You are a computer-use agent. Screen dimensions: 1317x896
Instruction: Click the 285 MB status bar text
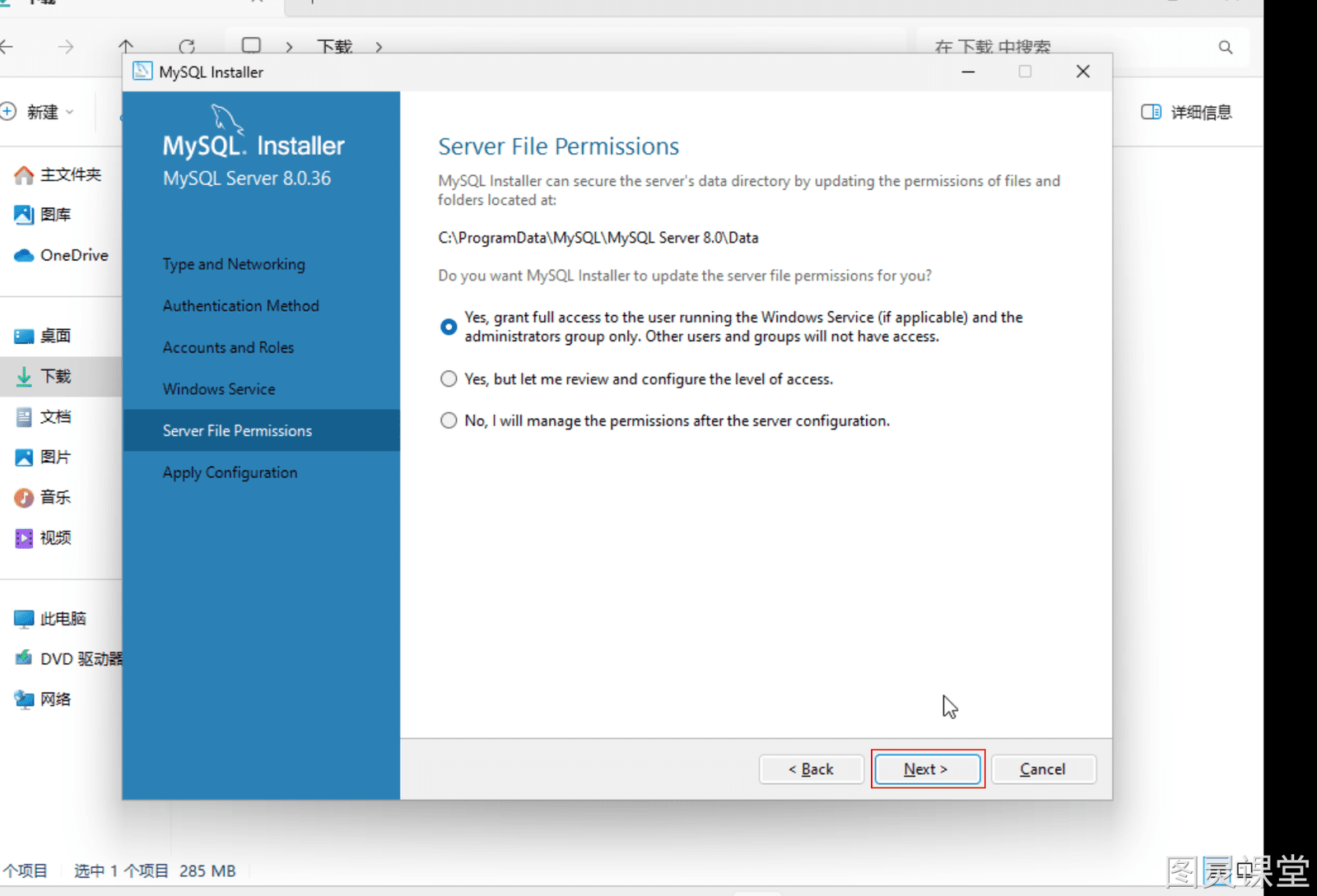click(x=207, y=870)
